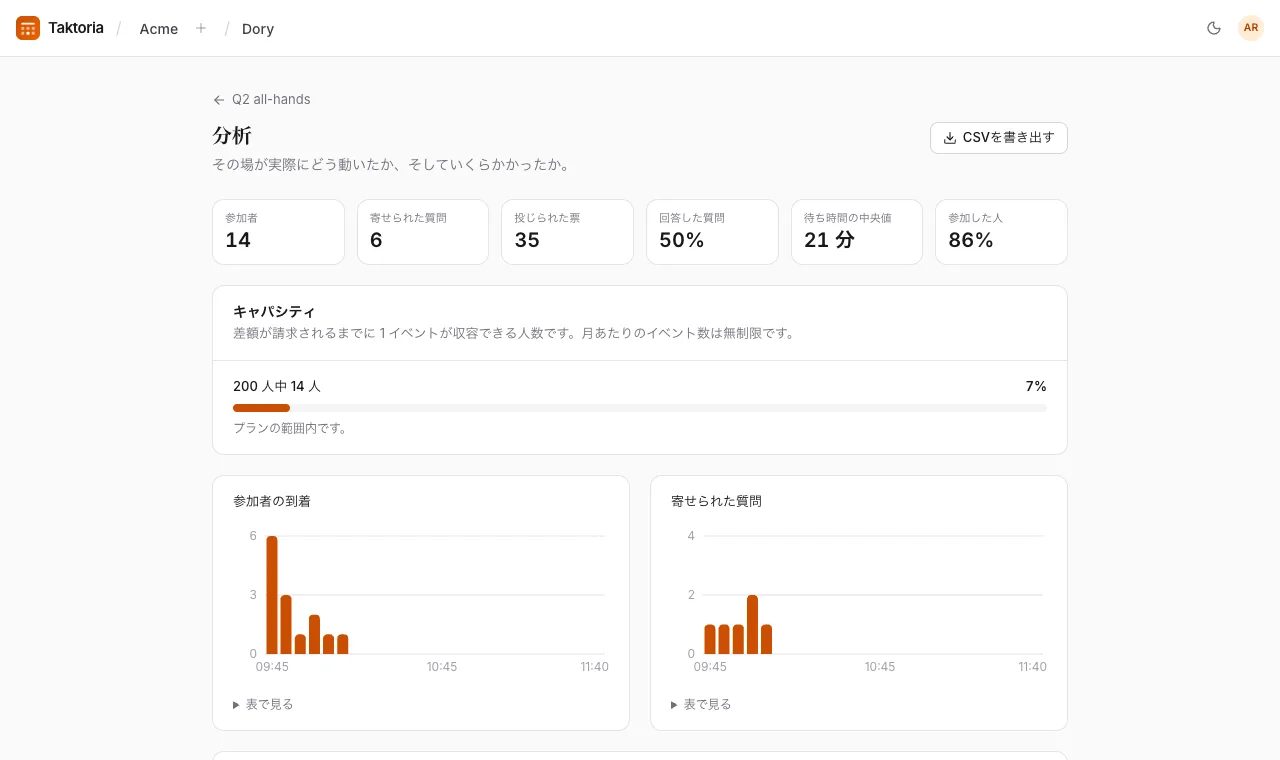1280x760 pixels.
Task: Click the 200 人中 14 人 text
Action: pyautogui.click(x=277, y=386)
